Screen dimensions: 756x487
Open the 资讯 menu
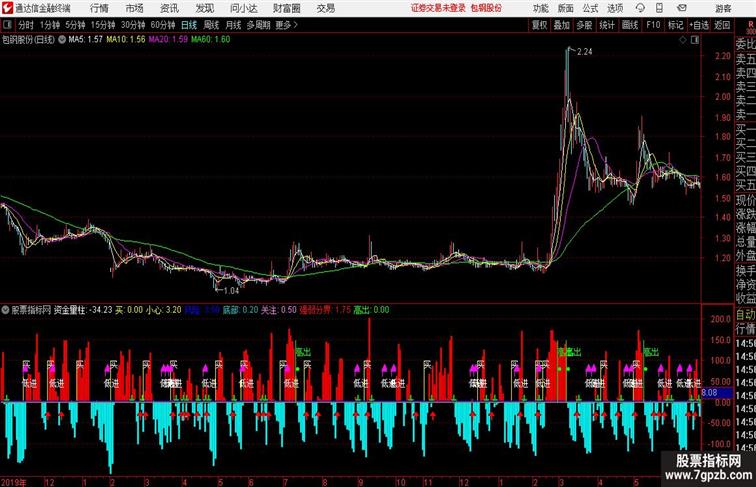click(x=169, y=8)
